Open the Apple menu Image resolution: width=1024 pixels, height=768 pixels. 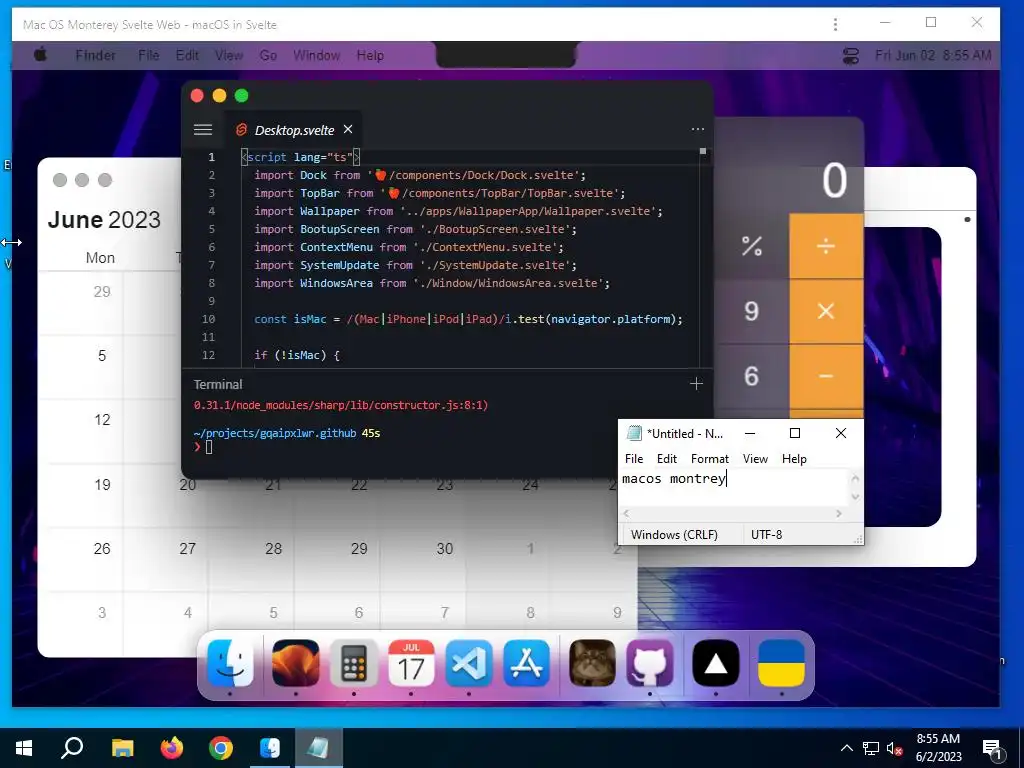point(40,55)
